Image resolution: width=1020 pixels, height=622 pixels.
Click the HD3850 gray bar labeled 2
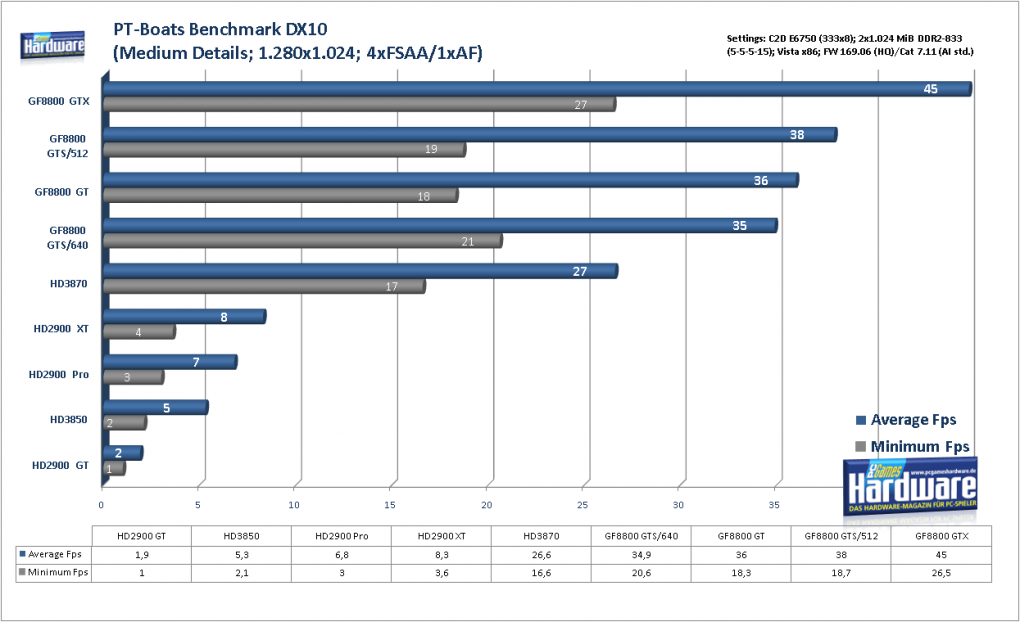coord(125,423)
